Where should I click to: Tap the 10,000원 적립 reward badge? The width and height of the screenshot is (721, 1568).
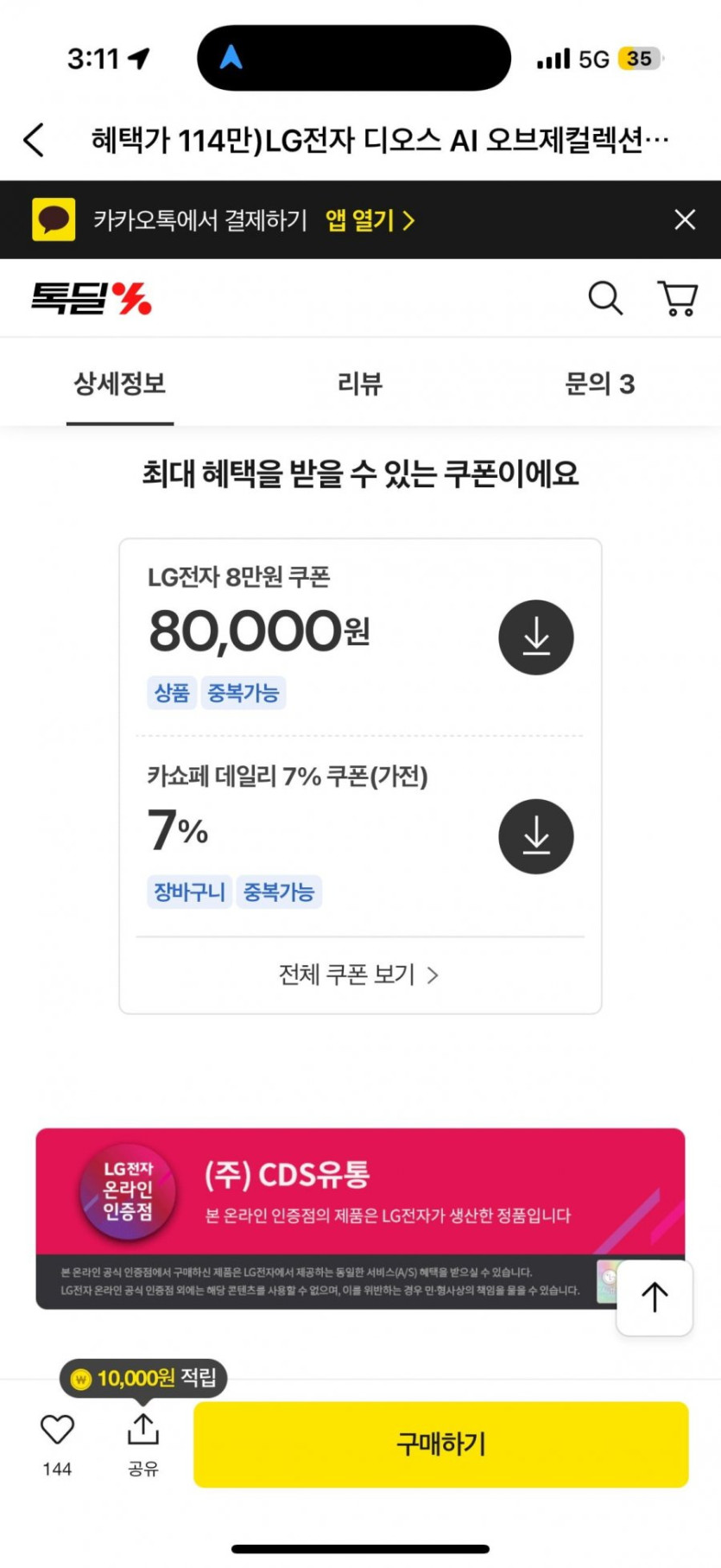[144, 1378]
